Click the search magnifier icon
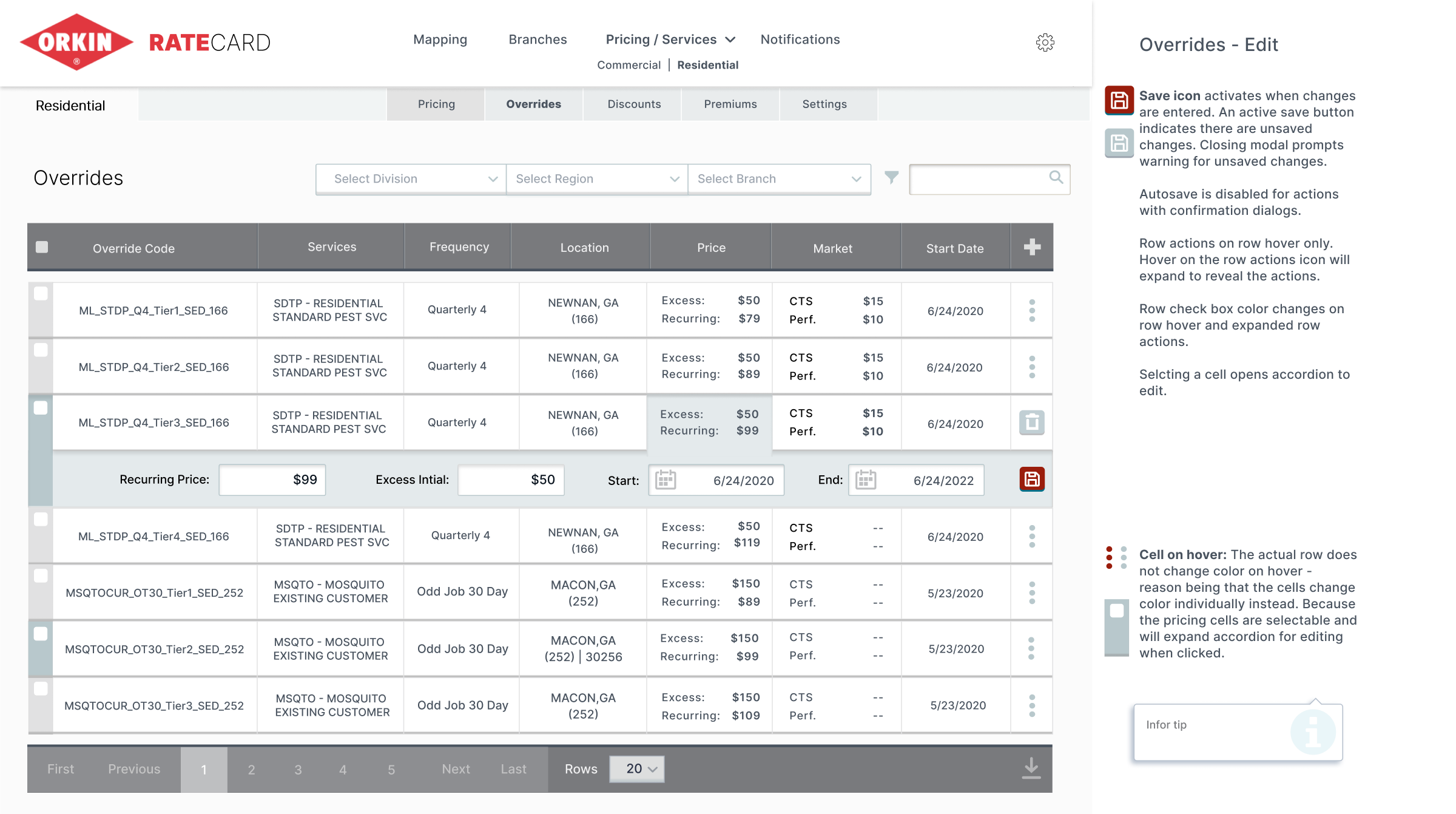The width and height of the screenshot is (1456, 814). coord(1056,177)
